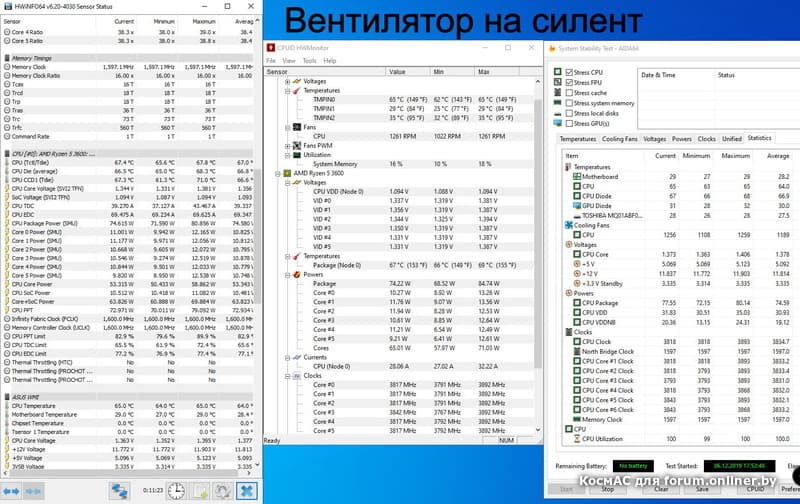Collapse the Clocks node in HWMonitor
Screen dimensions: 800x504
pos(288,376)
